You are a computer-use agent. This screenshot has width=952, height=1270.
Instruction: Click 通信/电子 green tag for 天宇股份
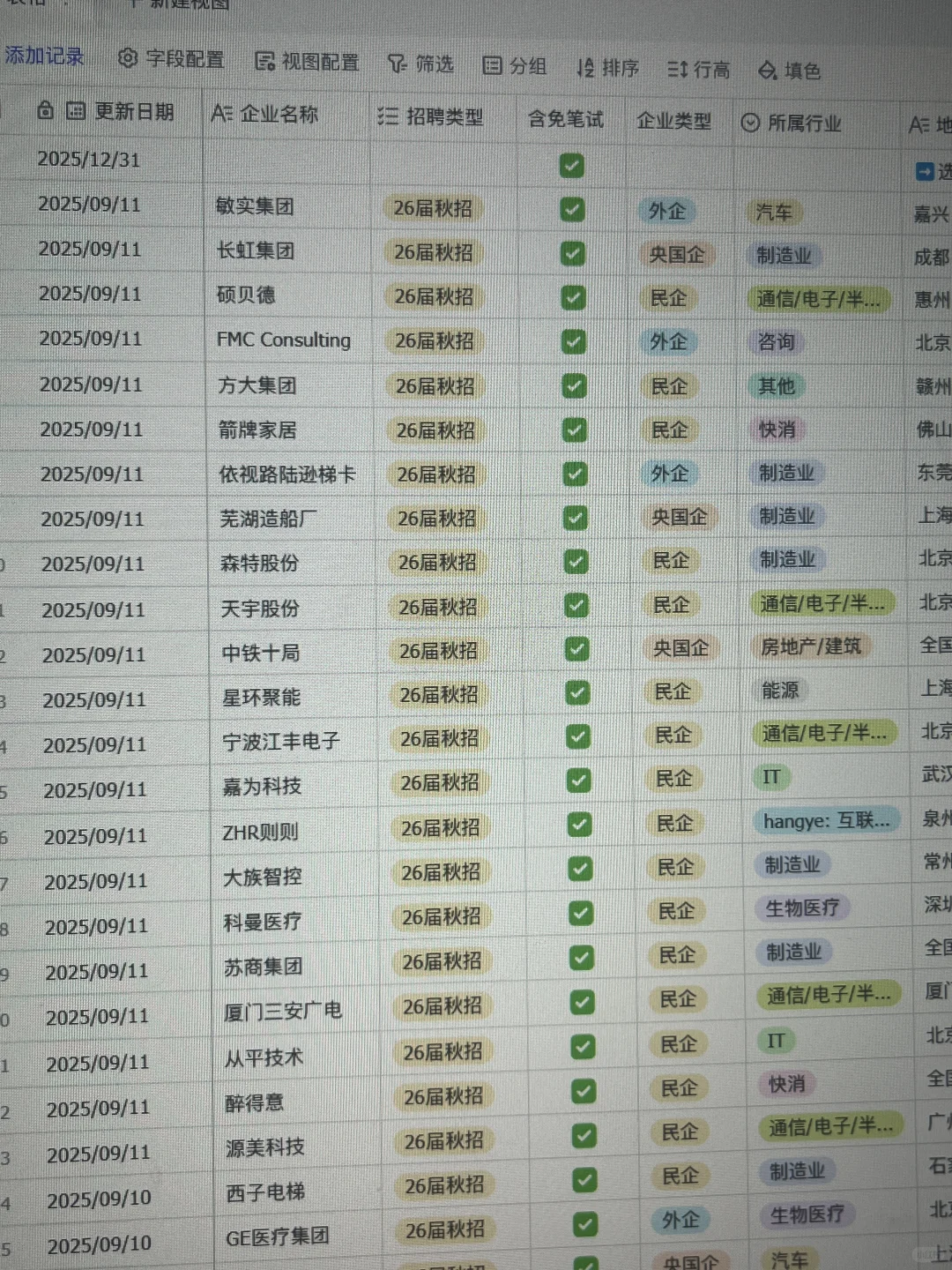click(822, 604)
